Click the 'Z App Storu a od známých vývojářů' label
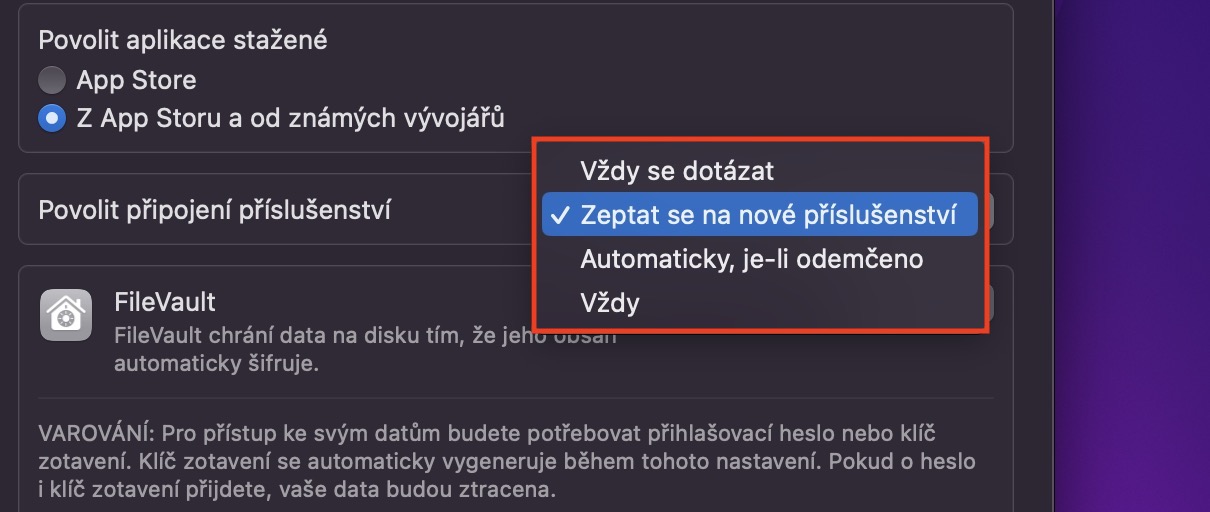Image resolution: width=1210 pixels, height=512 pixels. click(x=290, y=119)
